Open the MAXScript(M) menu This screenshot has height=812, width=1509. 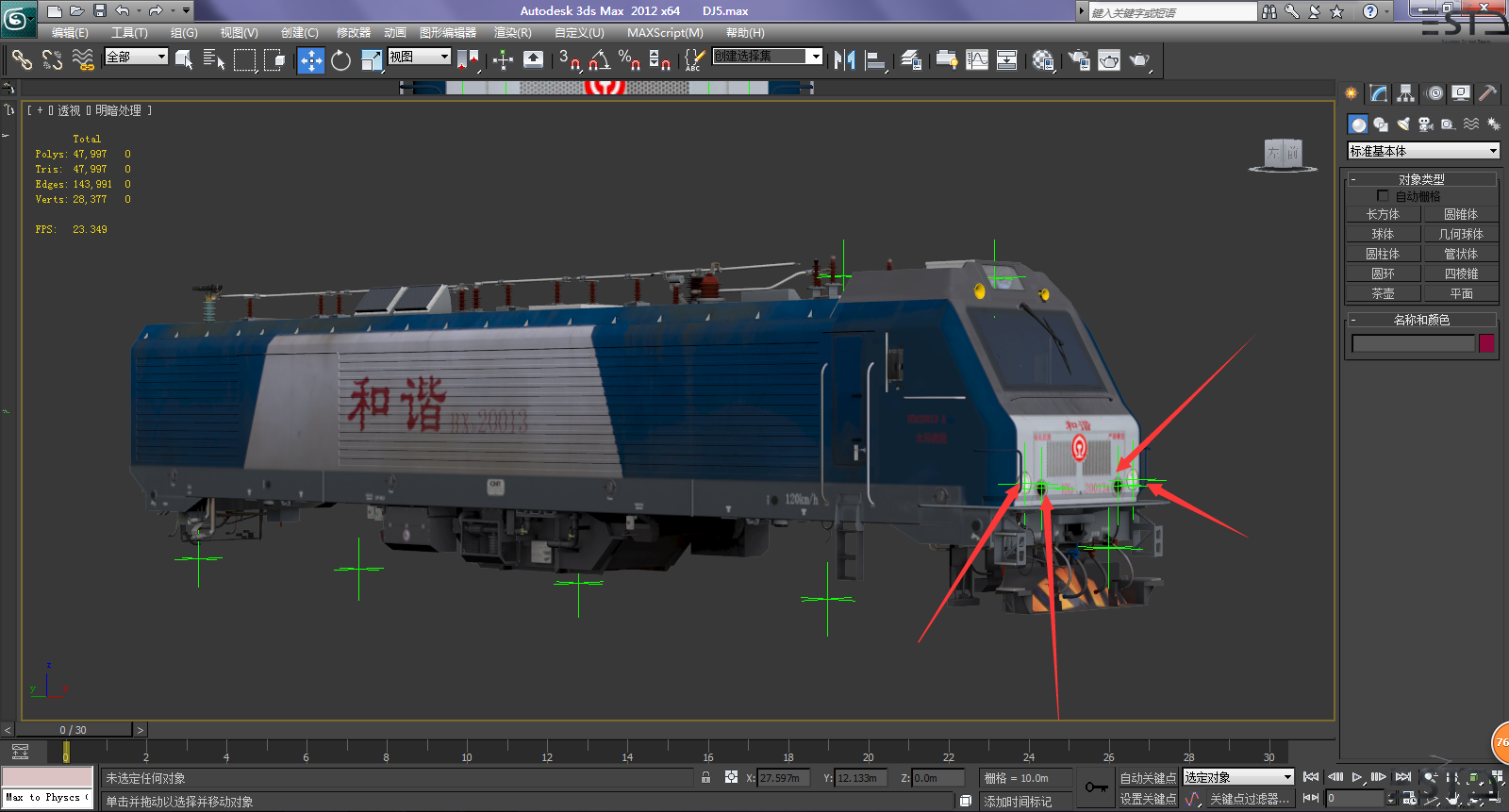(x=665, y=33)
